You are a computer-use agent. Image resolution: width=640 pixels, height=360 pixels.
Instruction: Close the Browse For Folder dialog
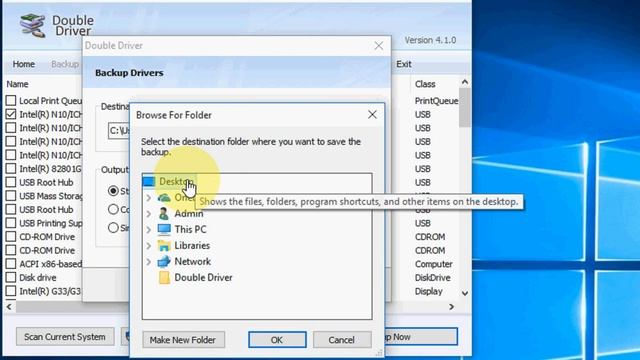[x=372, y=115]
